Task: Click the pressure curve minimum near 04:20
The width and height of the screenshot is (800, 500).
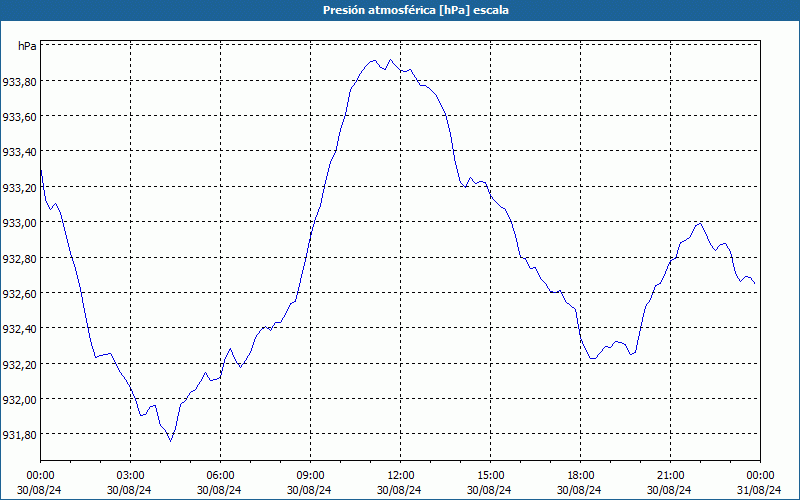Action: tap(171, 441)
